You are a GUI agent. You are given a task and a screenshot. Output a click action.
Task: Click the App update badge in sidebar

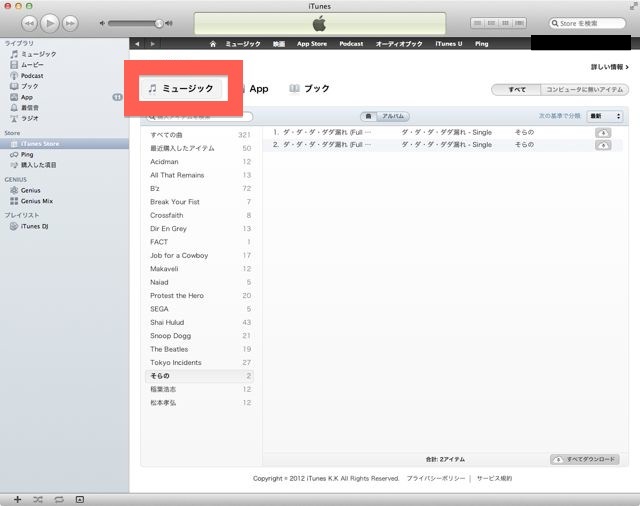tap(117, 97)
